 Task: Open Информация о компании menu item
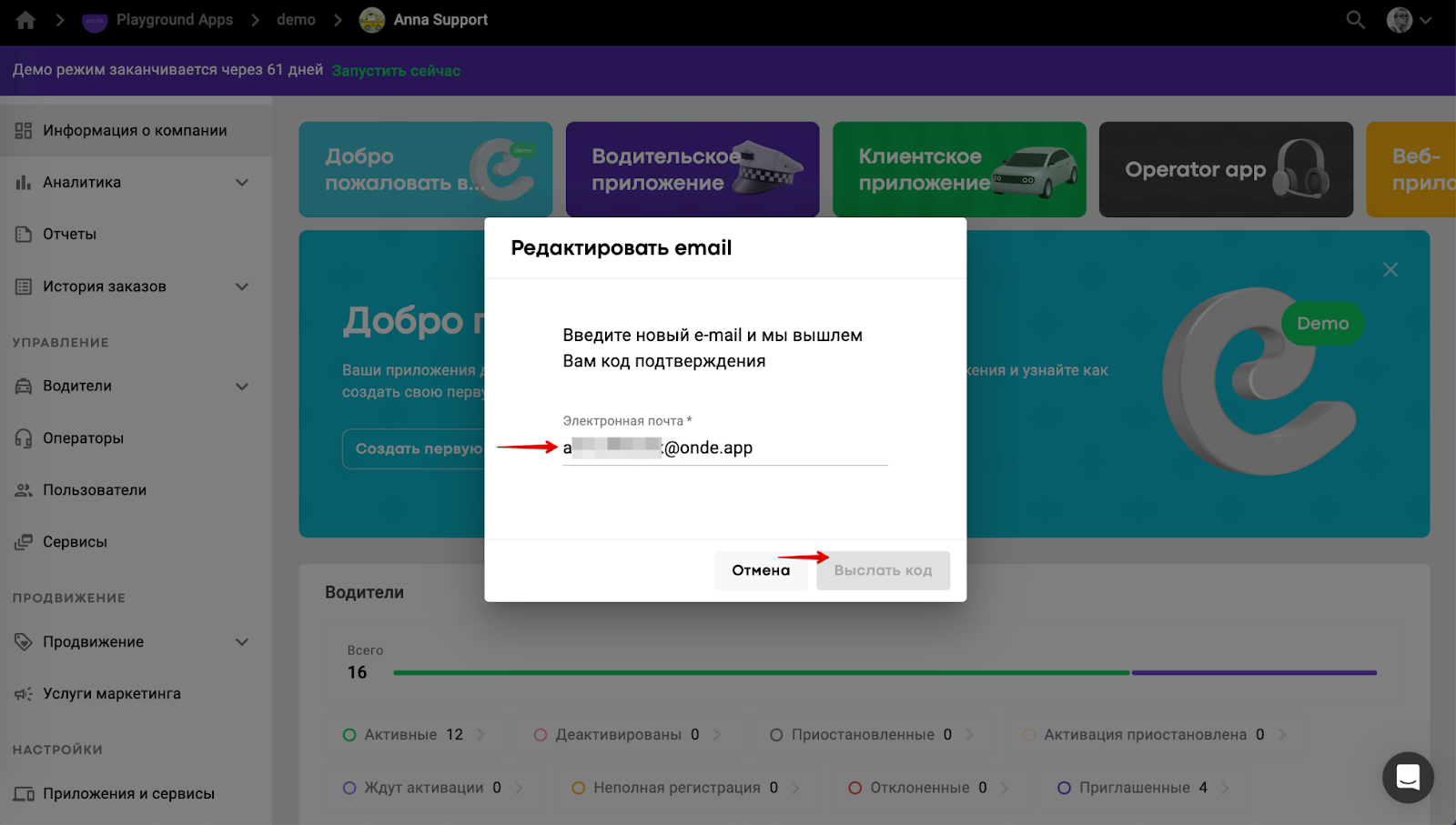click(x=136, y=130)
